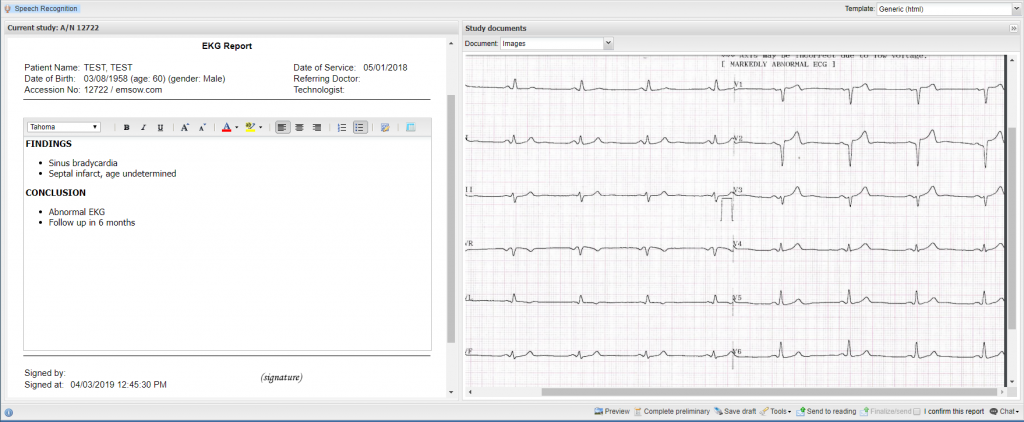Click the Preview picture icon
The image size is (1024, 422).
coord(598,412)
